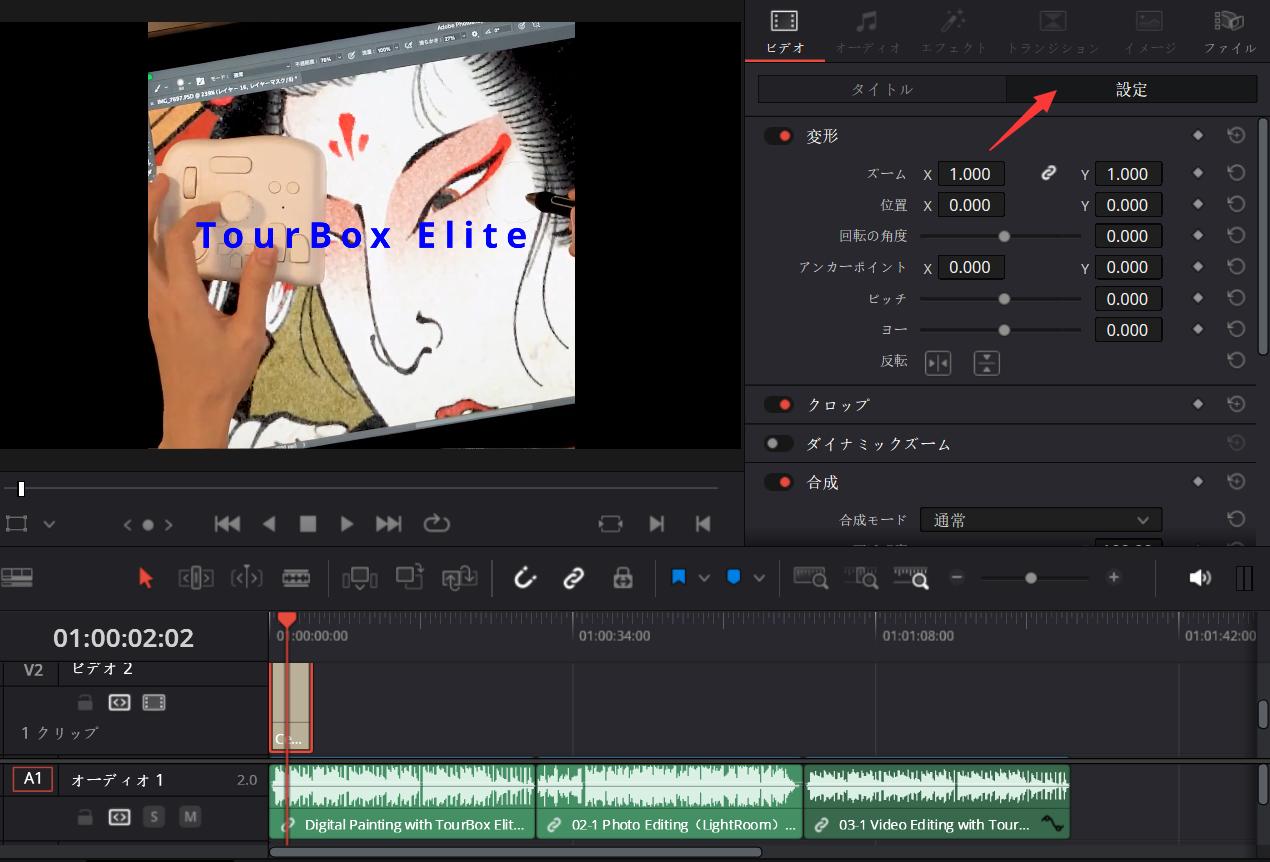Click the ズーム Y value field

click(1129, 174)
